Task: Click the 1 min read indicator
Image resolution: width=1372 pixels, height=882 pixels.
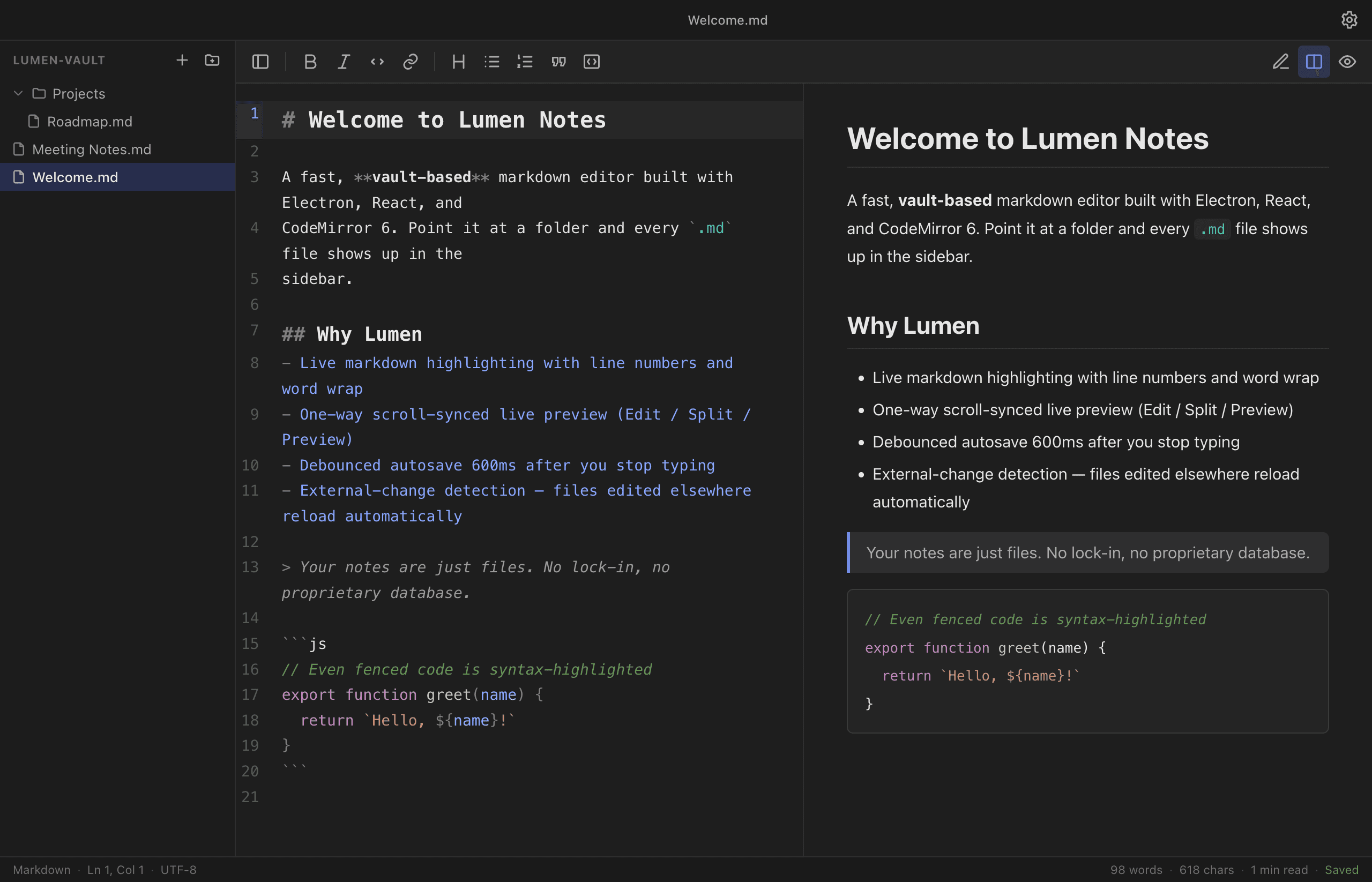Action: click(1279, 869)
